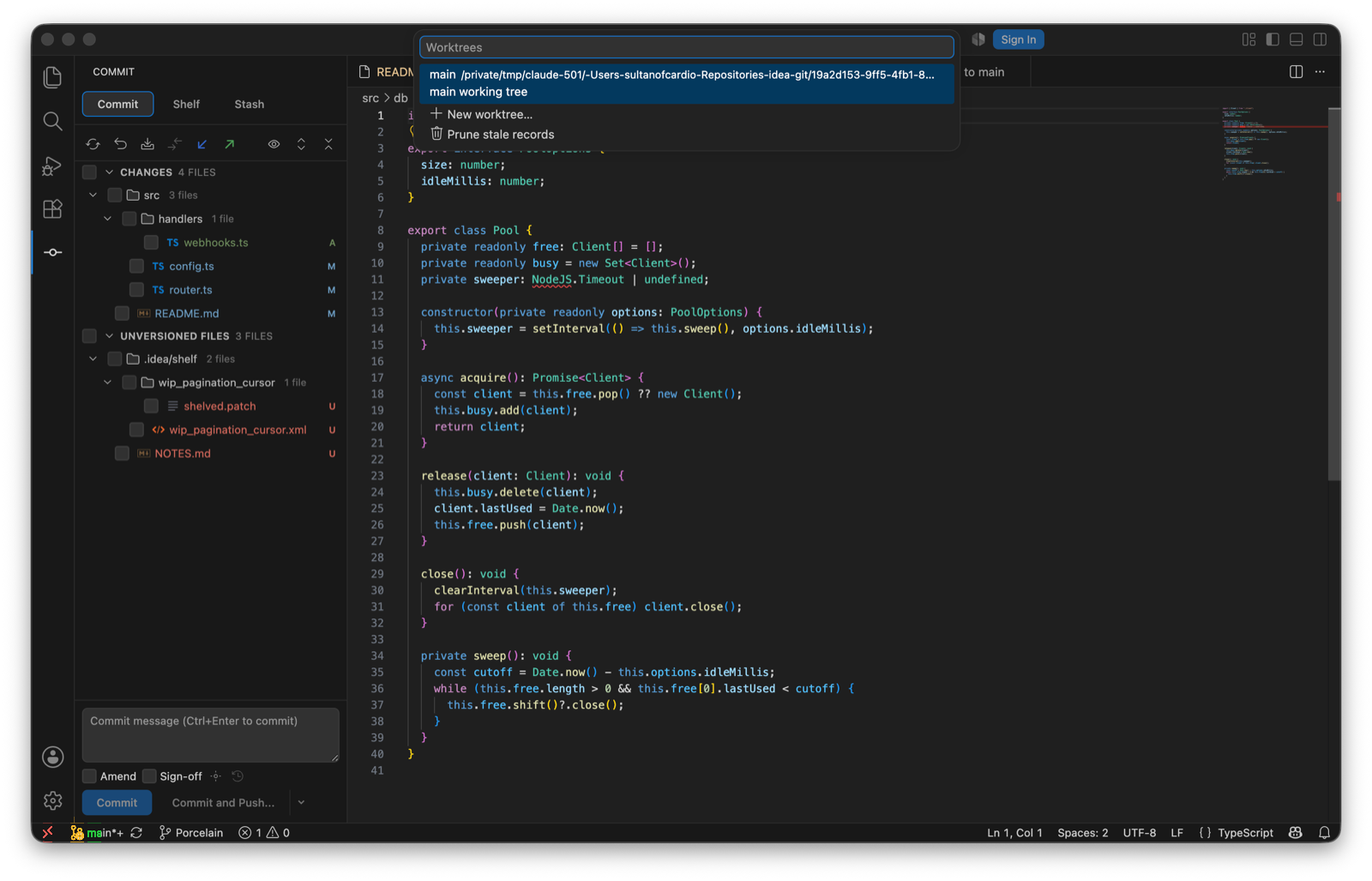The height and width of the screenshot is (881, 1372).
Task: Check the webhooks.ts checkbox
Action: click(151, 243)
